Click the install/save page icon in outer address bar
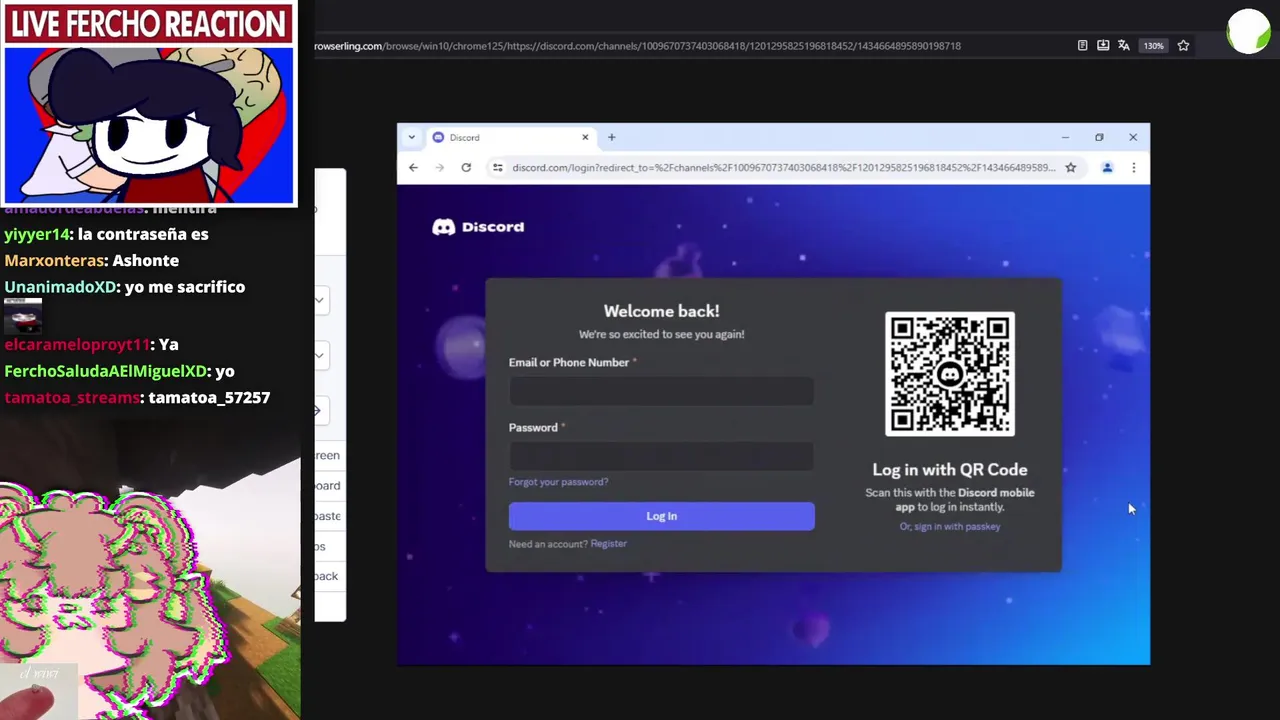The height and width of the screenshot is (720, 1280). click(x=1103, y=45)
